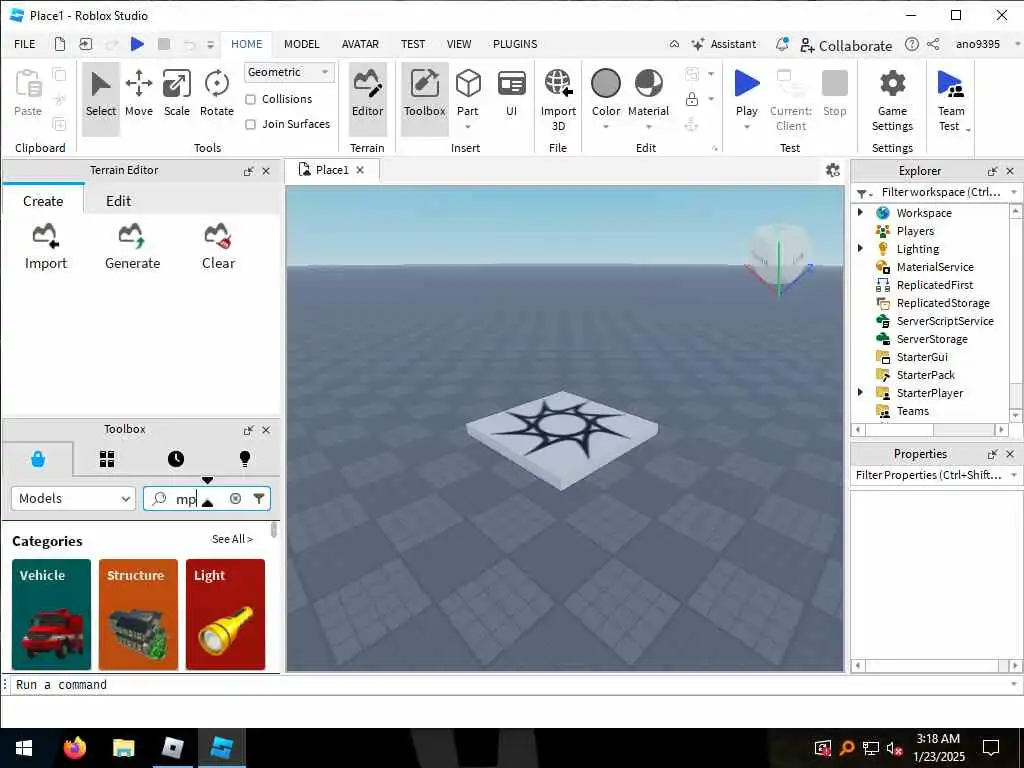
Task: Open Material dropdown arrow
Action: (648, 127)
